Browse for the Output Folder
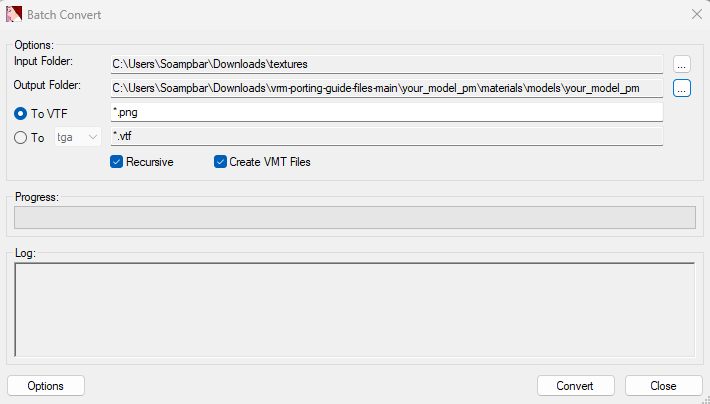The height and width of the screenshot is (404, 710). (x=682, y=88)
